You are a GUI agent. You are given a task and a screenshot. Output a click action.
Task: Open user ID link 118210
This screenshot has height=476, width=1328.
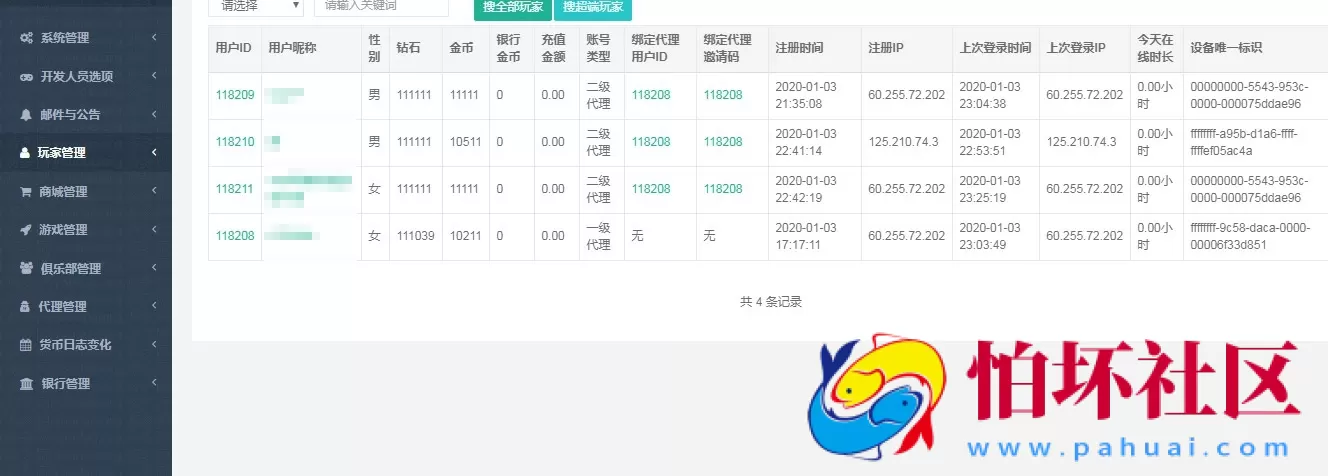[x=235, y=142]
